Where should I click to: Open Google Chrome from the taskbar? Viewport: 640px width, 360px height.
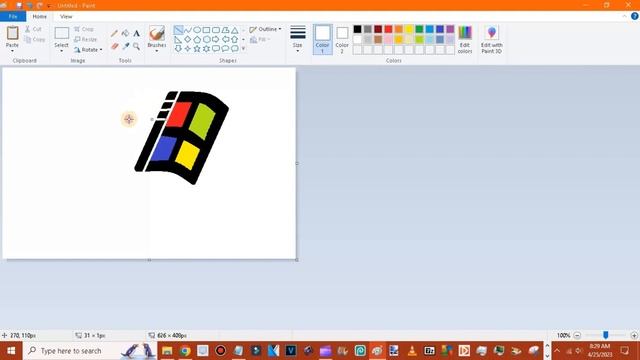pyautogui.click(x=185, y=351)
